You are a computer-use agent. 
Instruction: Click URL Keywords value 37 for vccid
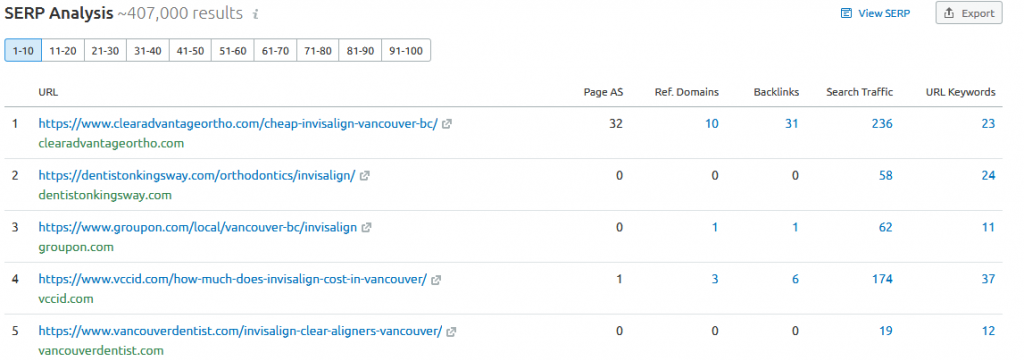[988, 279]
